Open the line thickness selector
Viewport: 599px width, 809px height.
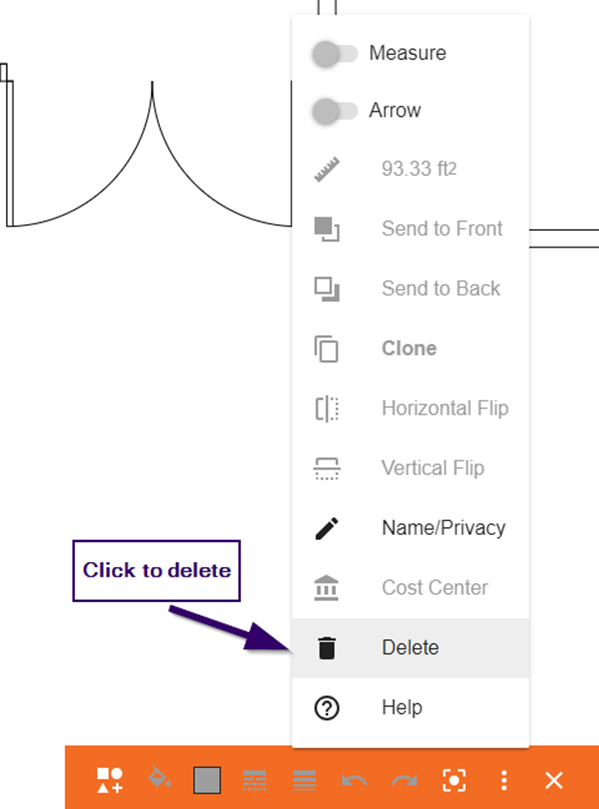pos(304,780)
